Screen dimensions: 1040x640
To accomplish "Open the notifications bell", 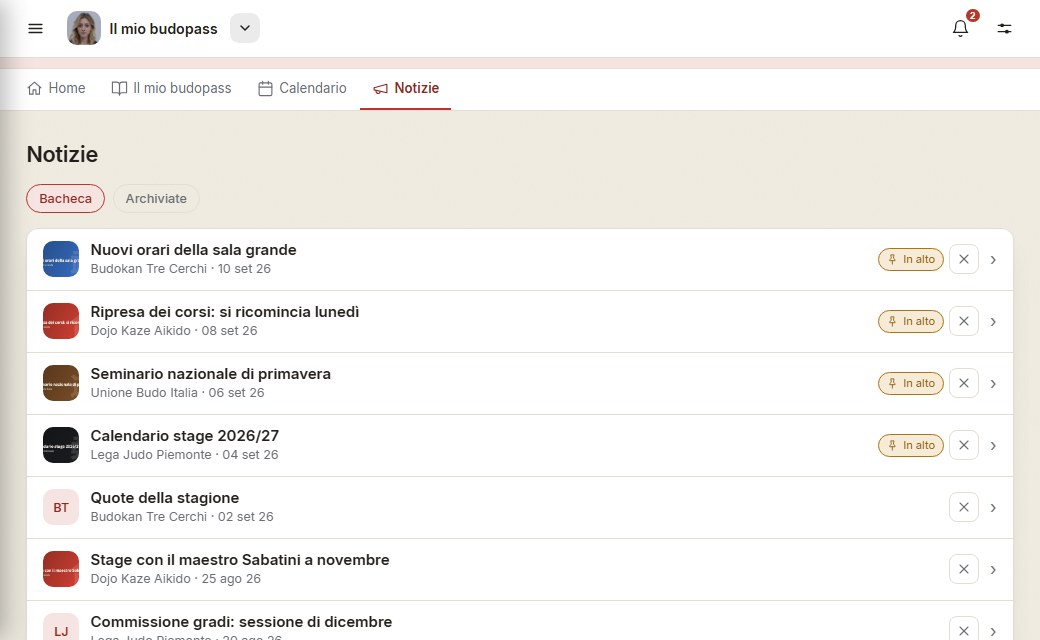I will tap(960, 29).
